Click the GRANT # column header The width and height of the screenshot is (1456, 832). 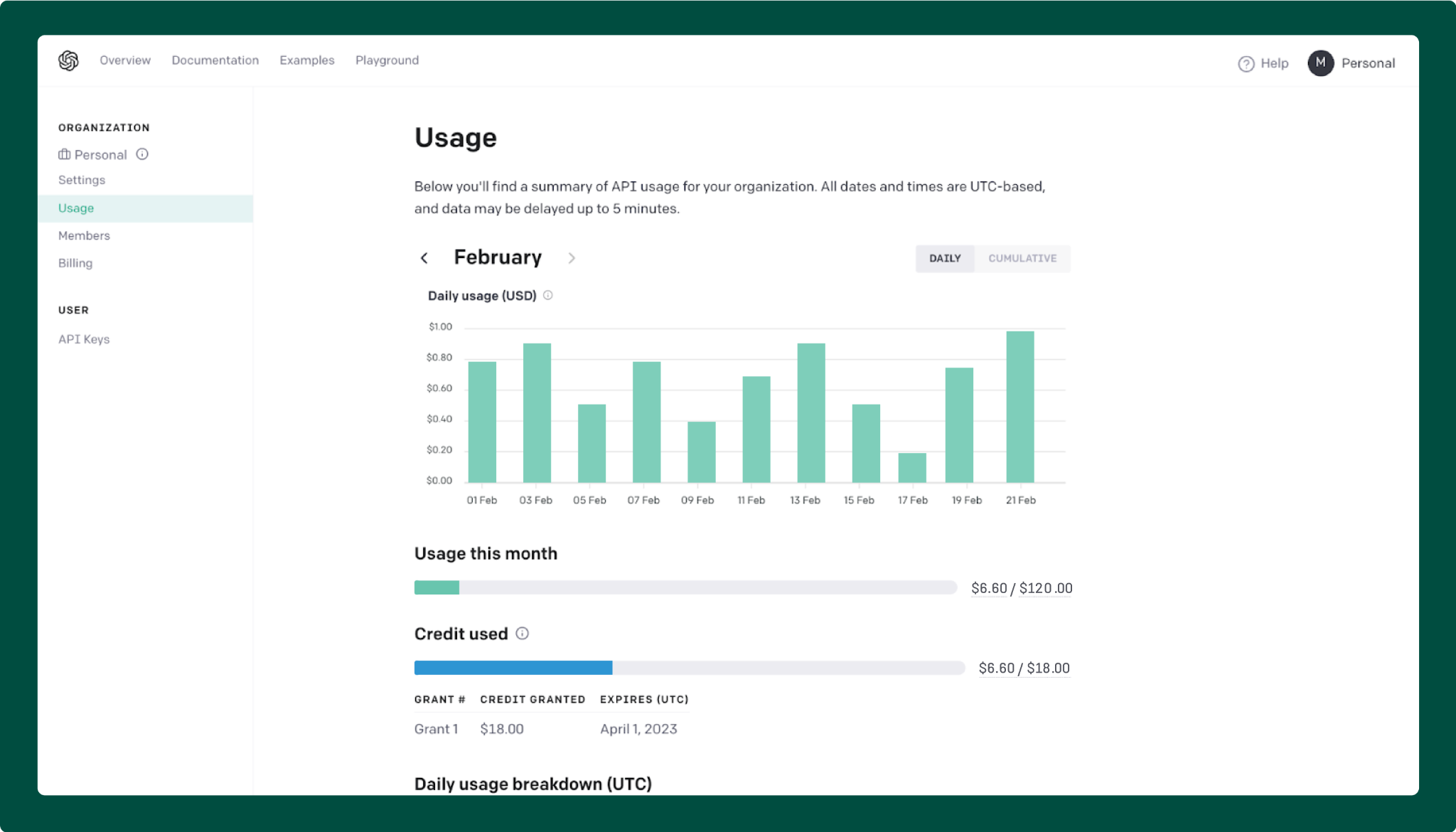pos(439,700)
